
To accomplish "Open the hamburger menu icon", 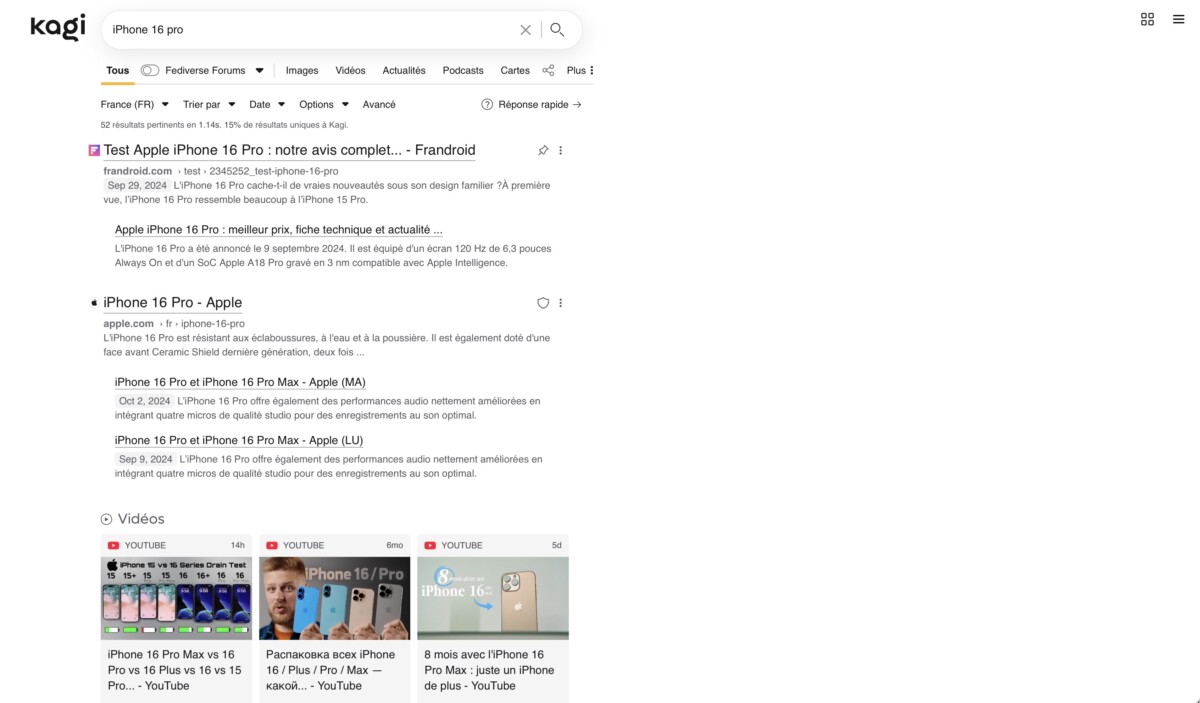I will (1179, 19).
